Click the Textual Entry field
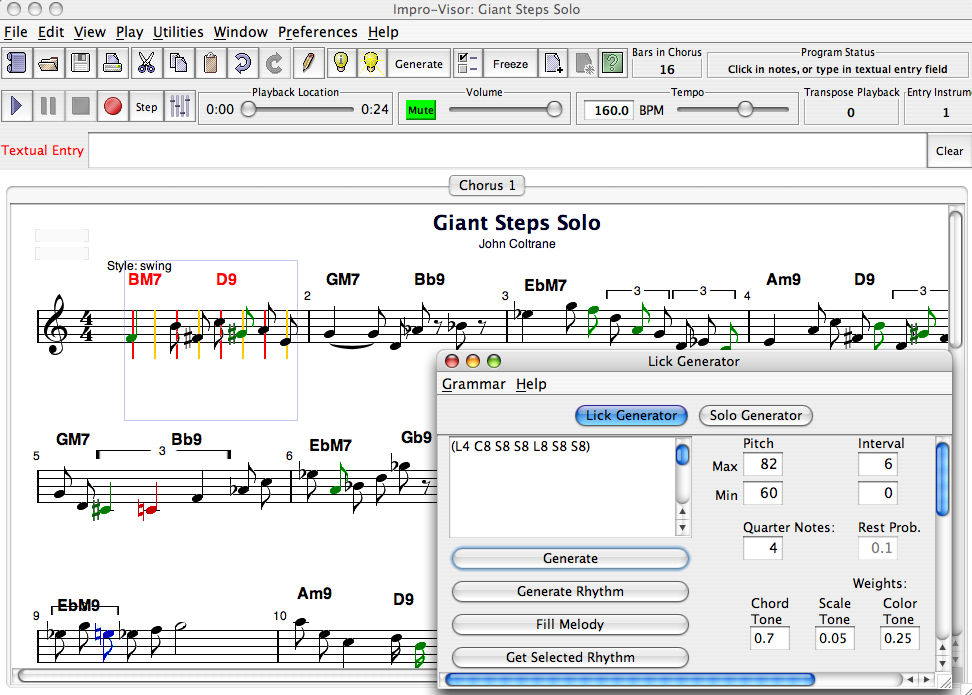 pos(507,151)
